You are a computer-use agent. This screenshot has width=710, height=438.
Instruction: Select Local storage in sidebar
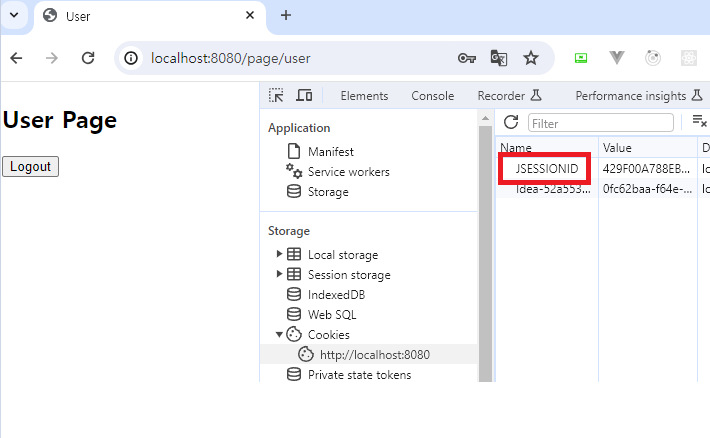pyautogui.click(x=343, y=255)
